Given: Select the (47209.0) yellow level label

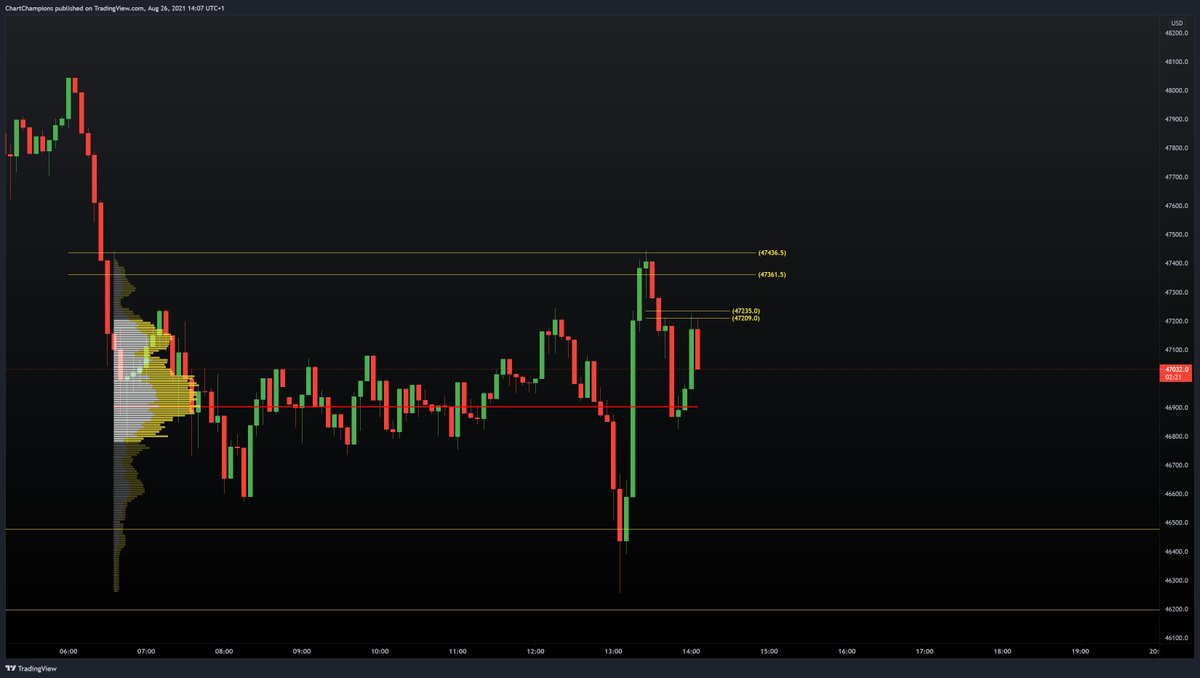Looking at the screenshot, I should point(746,318).
